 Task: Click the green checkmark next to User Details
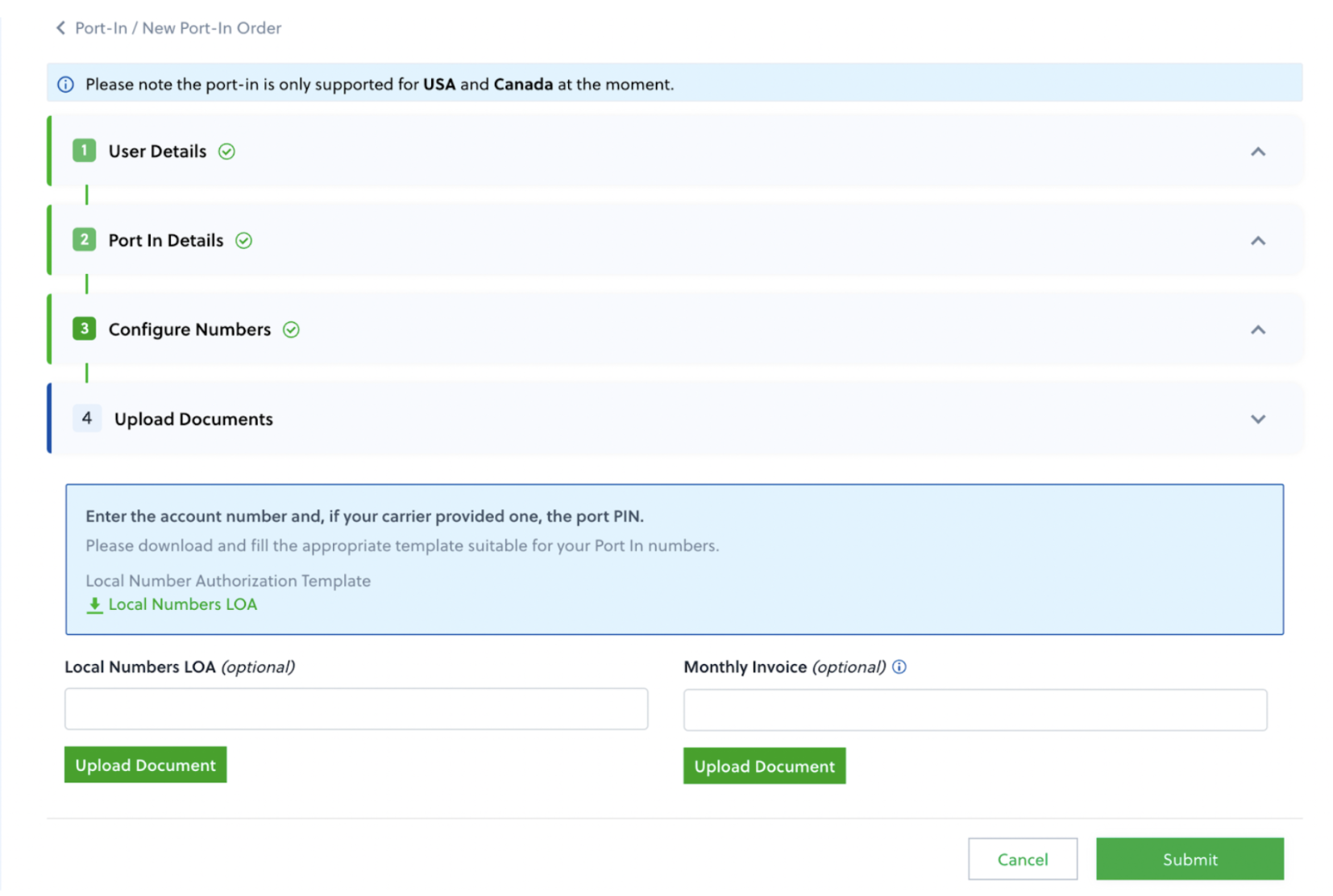tap(226, 151)
